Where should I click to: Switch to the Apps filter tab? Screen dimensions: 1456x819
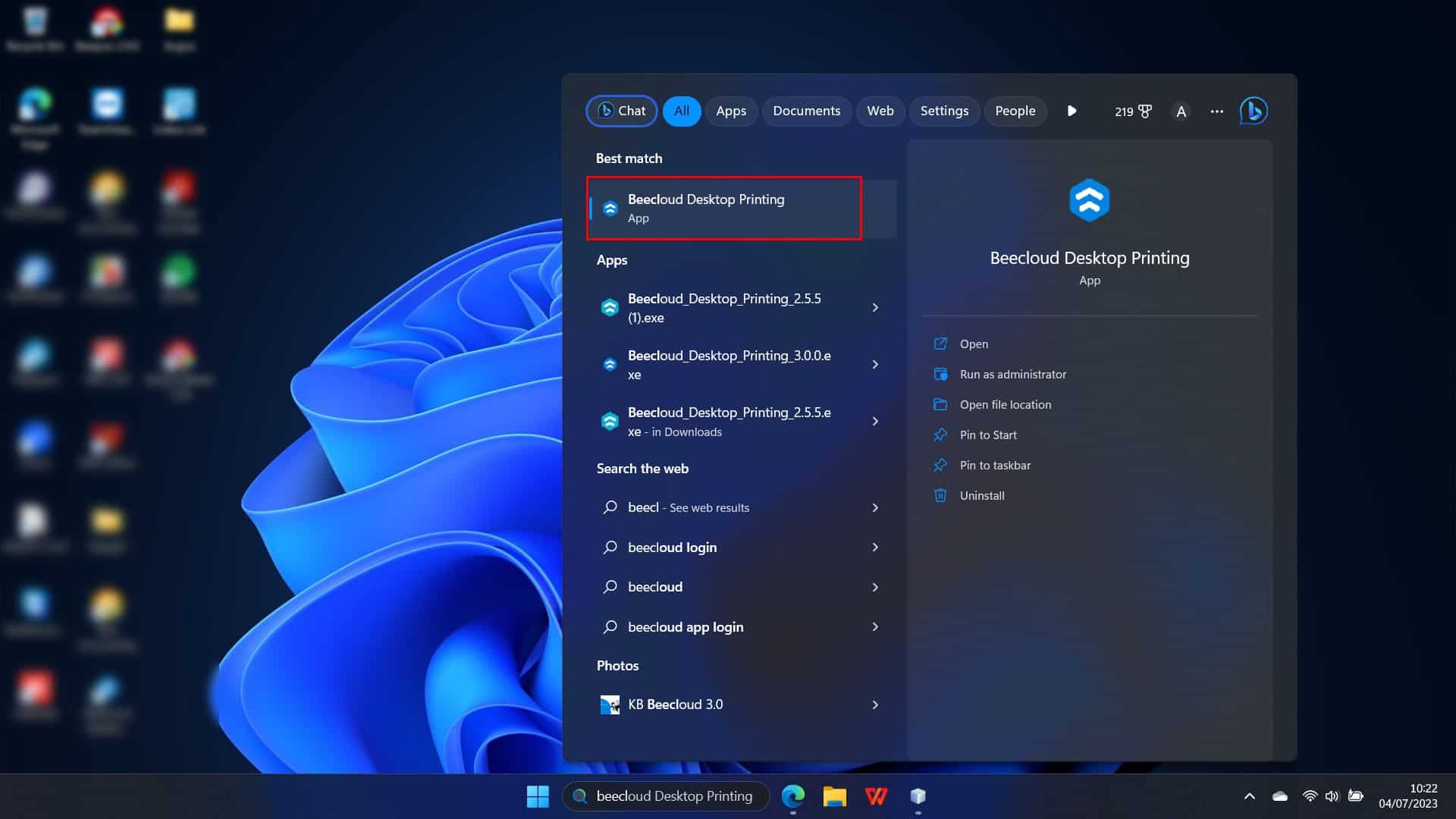click(x=730, y=111)
